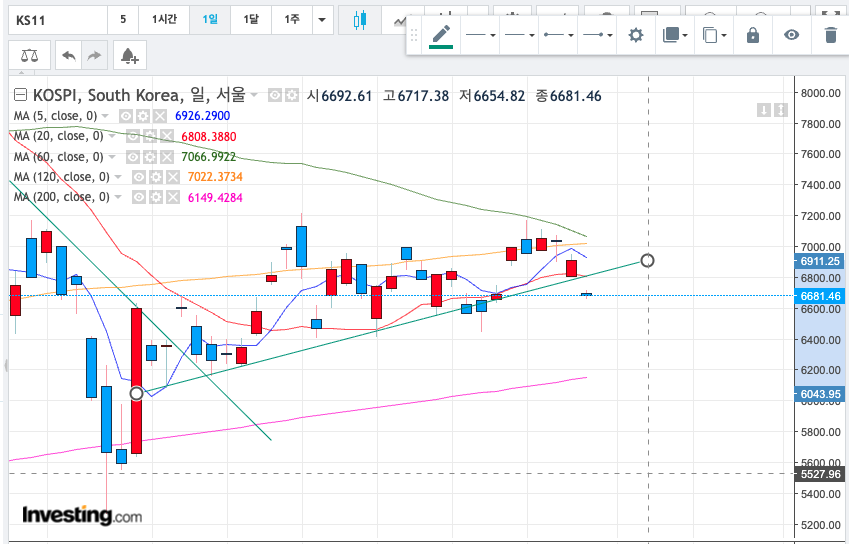Remove the MA (200, close, 0) indicator
Screen dimensions: 849x544
coord(173,198)
